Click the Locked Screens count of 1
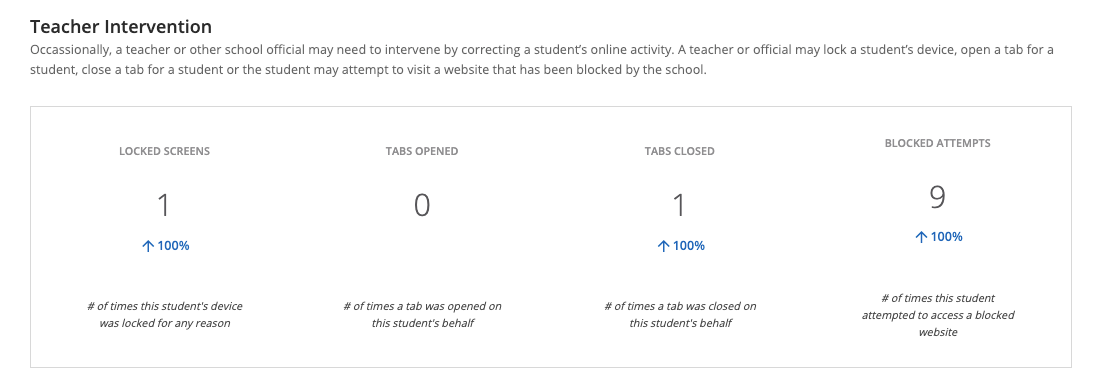The image size is (1096, 392). point(164,205)
